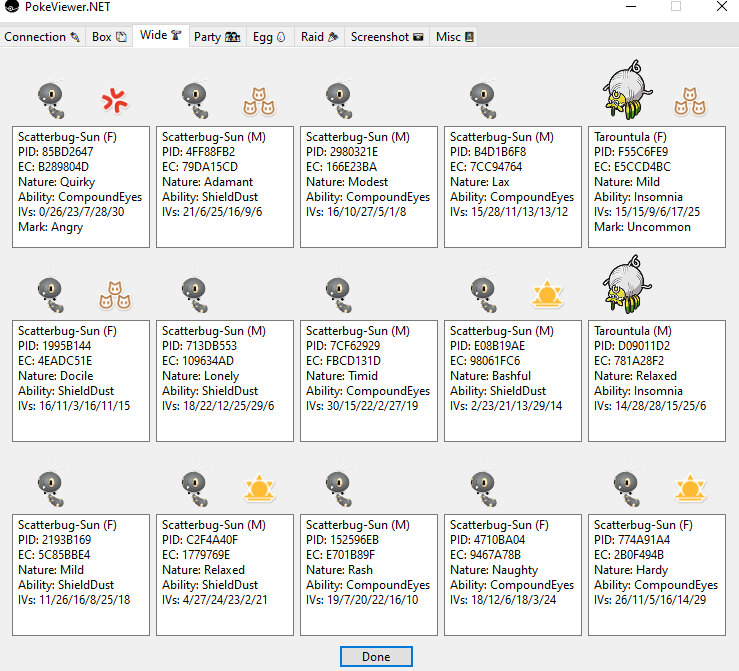Click the red Angry mark icon
The image size is (739, 671).
[x=115, y=100]
